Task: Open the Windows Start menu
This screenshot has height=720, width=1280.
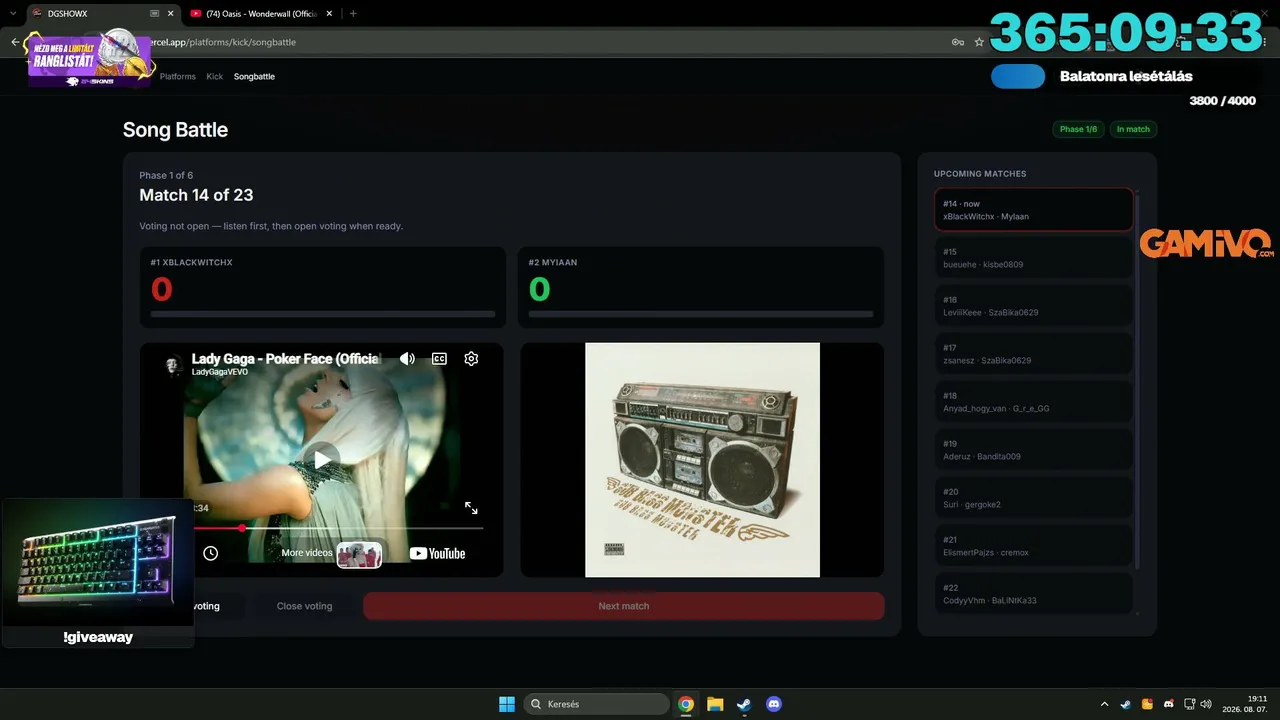Action: (507, 704)
